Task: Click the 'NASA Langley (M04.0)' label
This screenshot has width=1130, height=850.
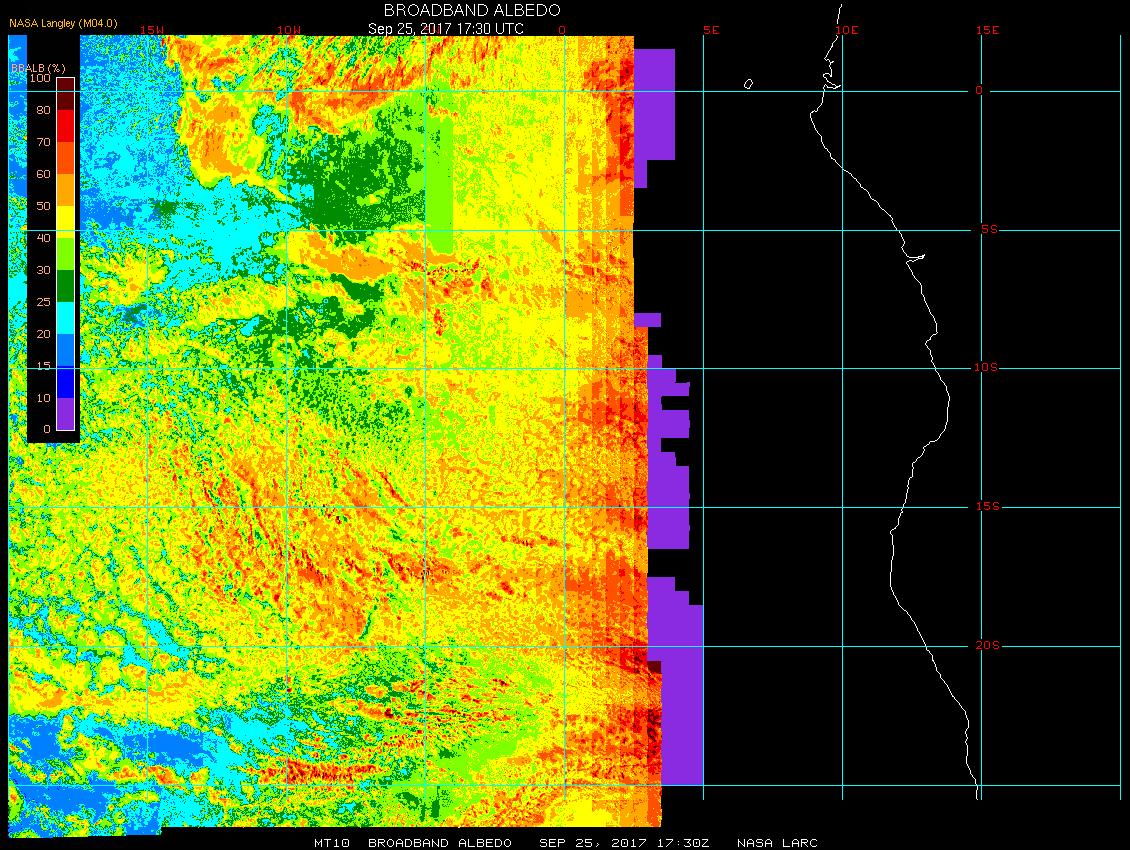Action: [x=63, y=23]
